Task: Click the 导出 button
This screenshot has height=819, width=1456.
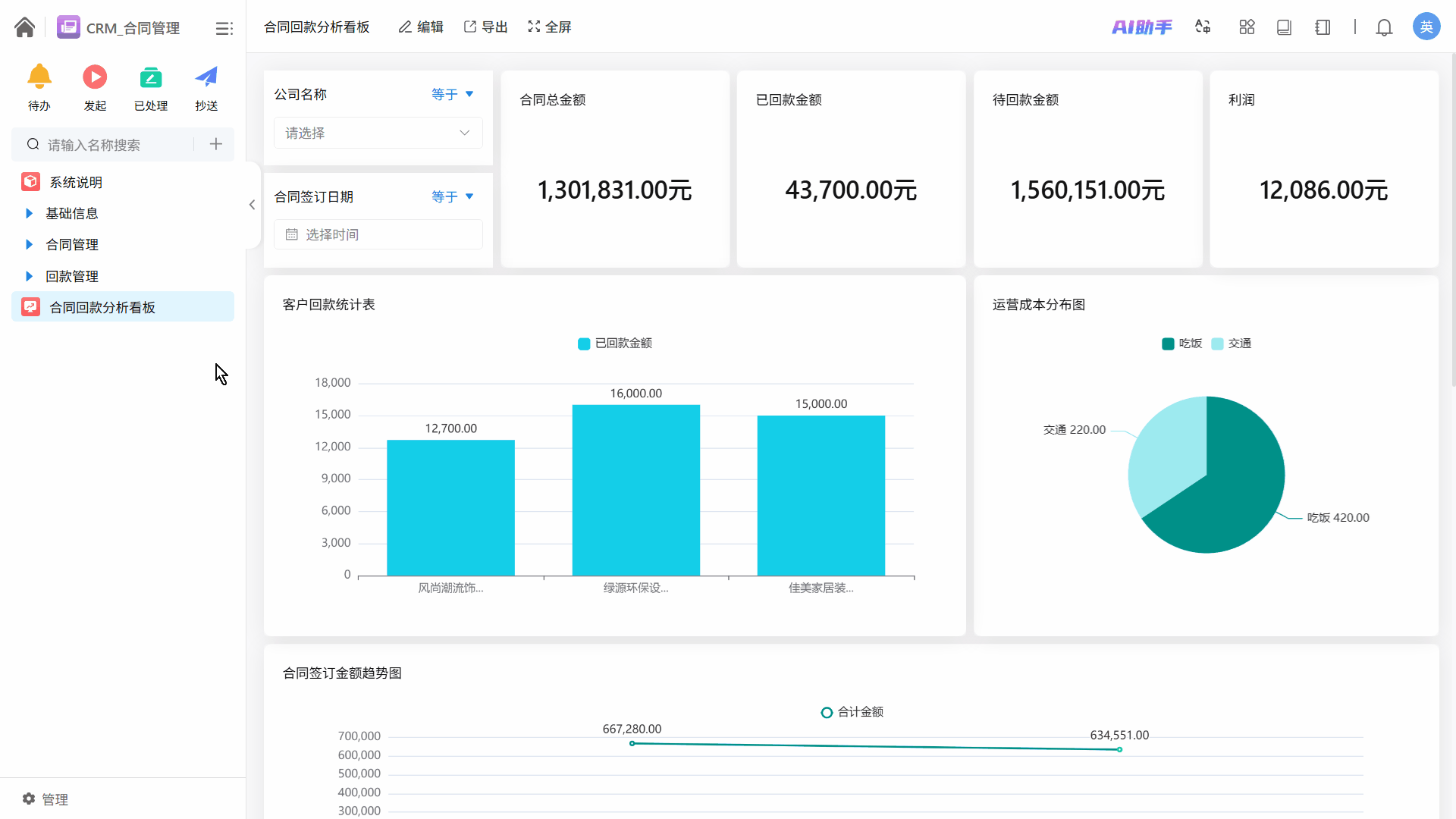Action: coord(486,27)
